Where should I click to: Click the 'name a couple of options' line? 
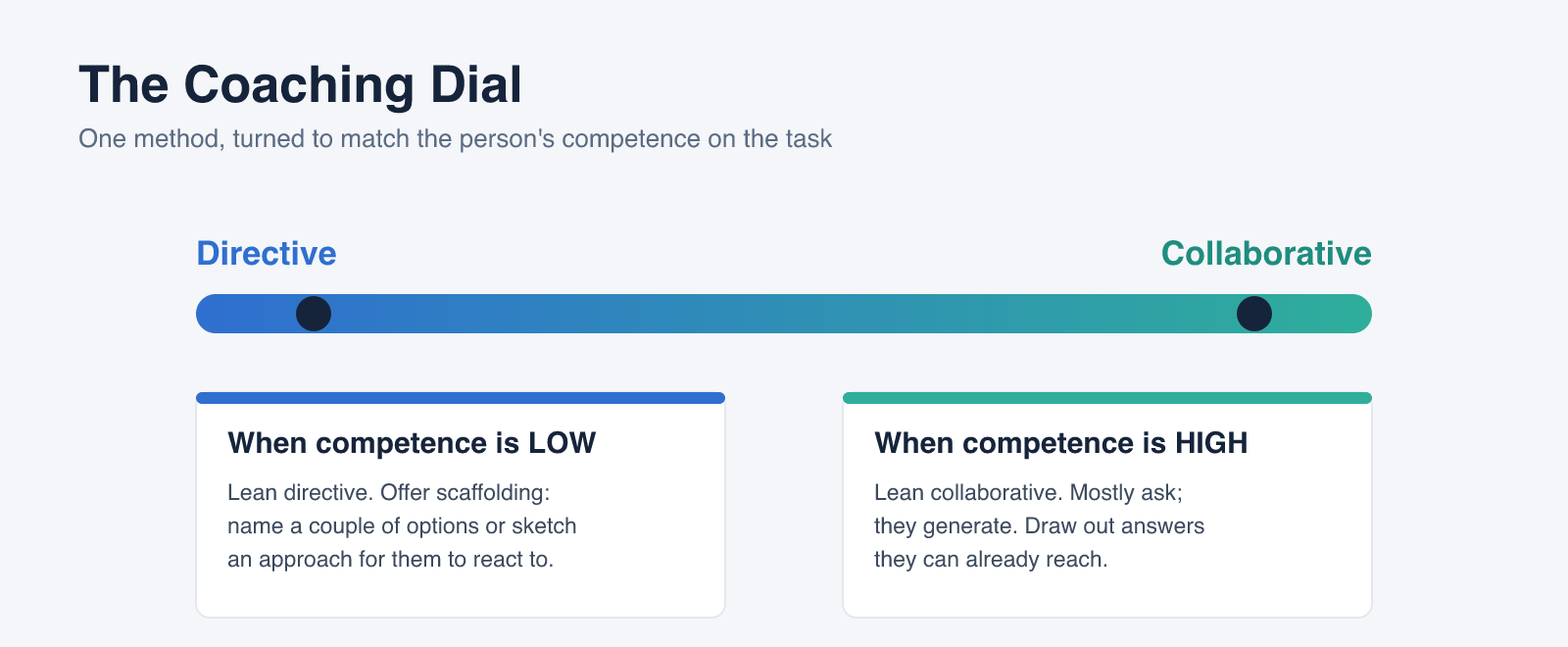tap(402, 525)
